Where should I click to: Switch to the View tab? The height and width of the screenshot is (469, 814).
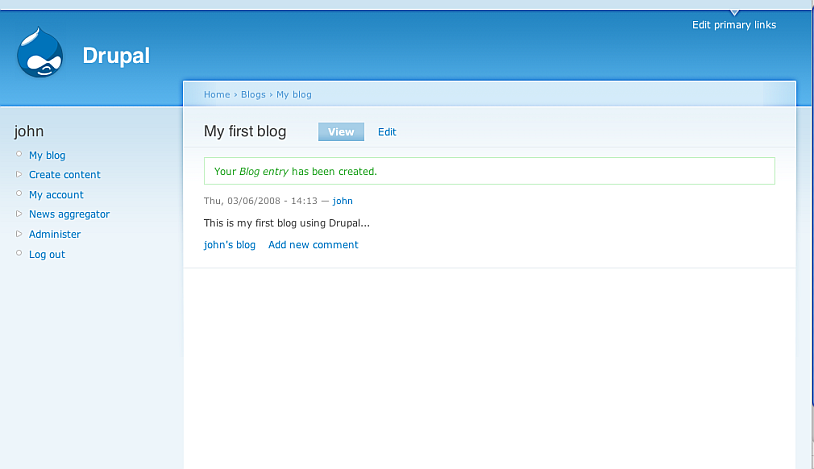(x=341, y=132)
